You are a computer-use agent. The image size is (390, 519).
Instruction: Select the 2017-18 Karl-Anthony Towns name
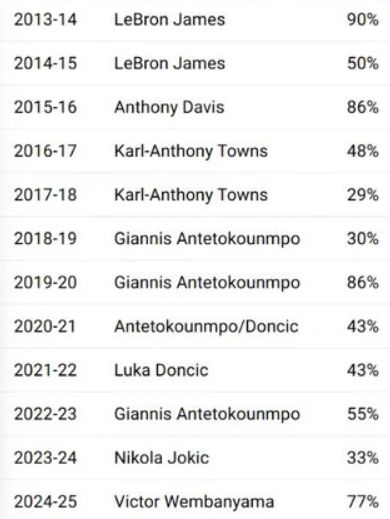point(191,195)
